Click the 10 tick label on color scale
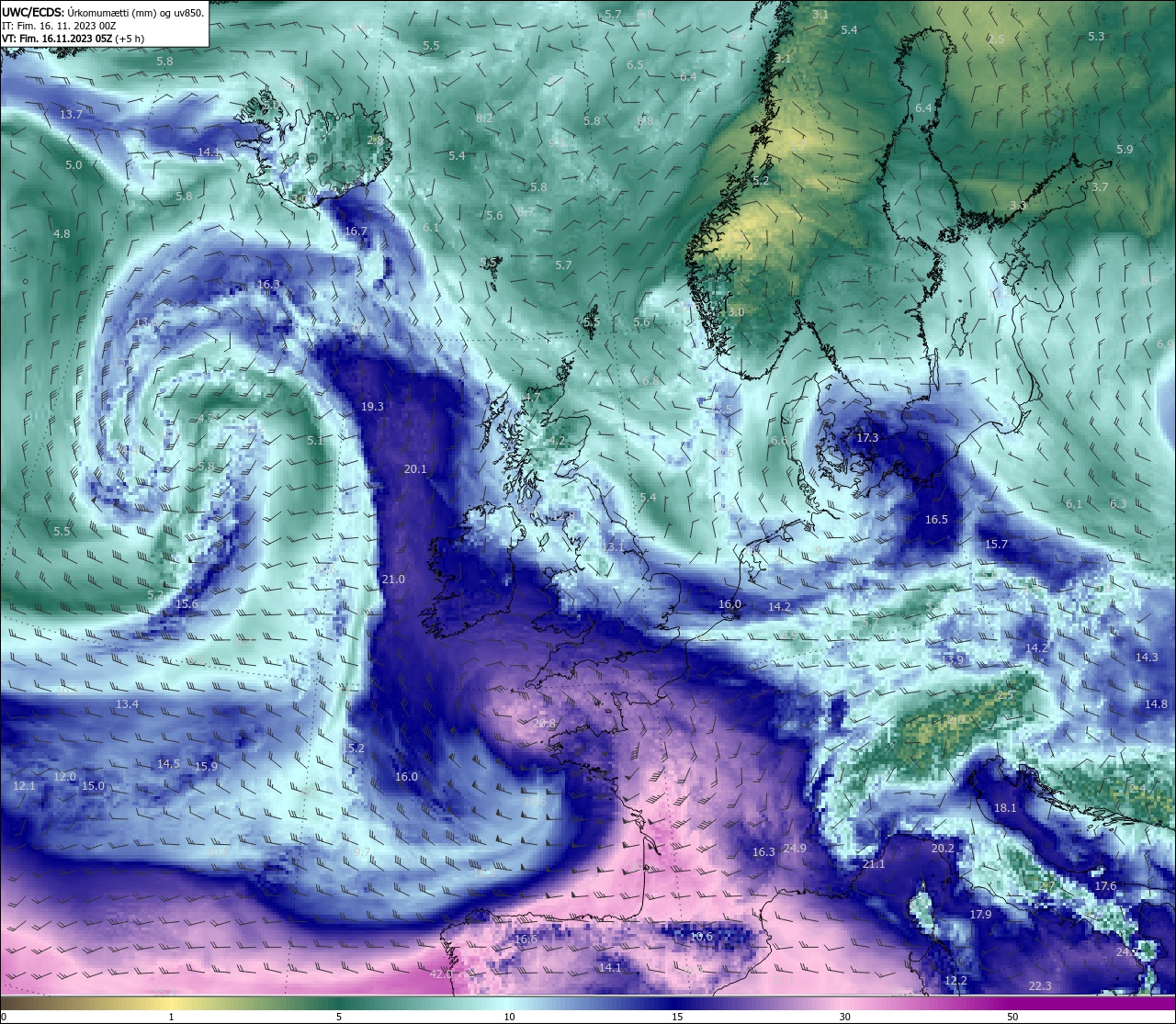1176x1024 pixels. click(509, 1017)
